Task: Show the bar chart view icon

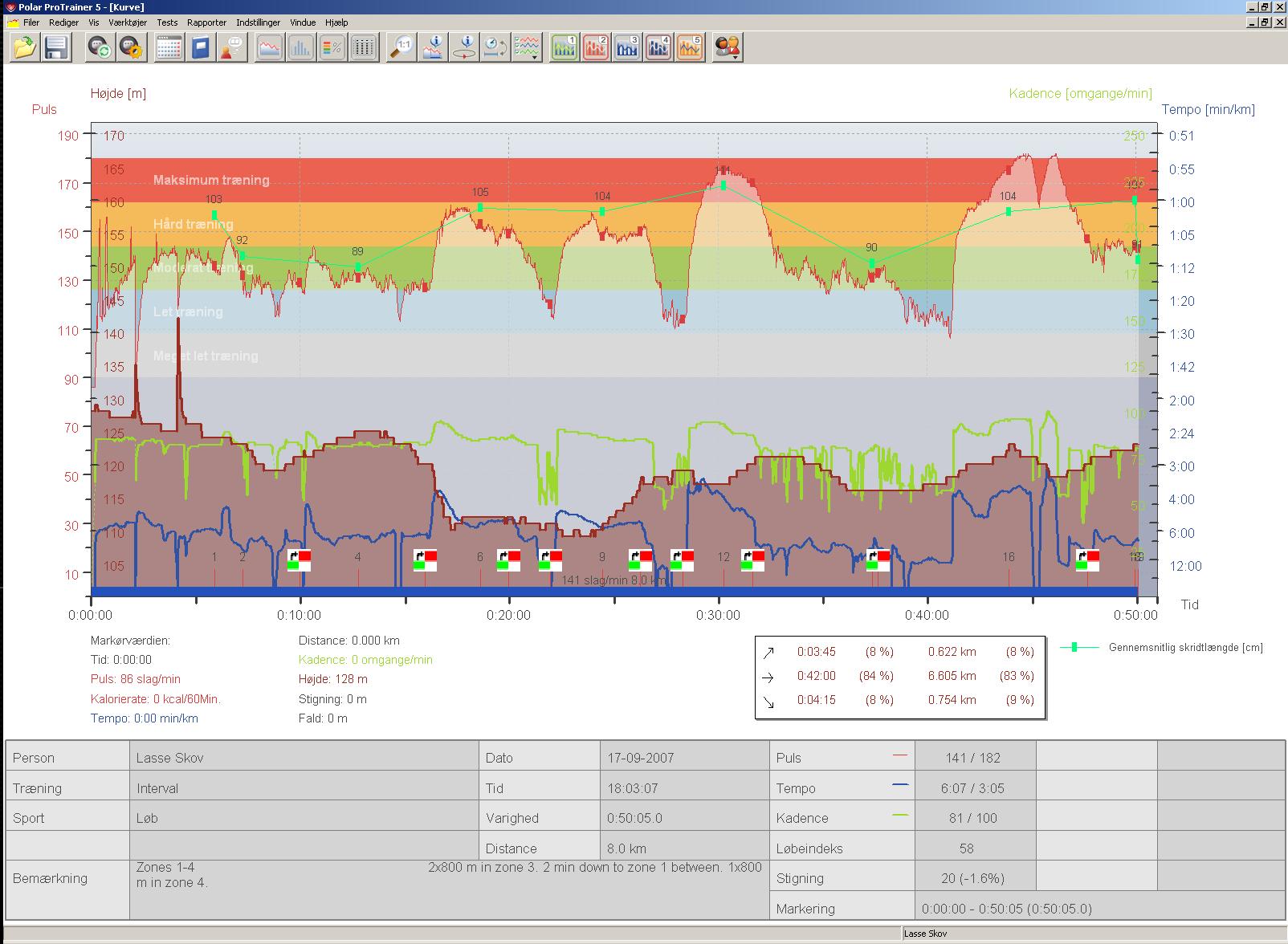Action: tap(300, 47)
